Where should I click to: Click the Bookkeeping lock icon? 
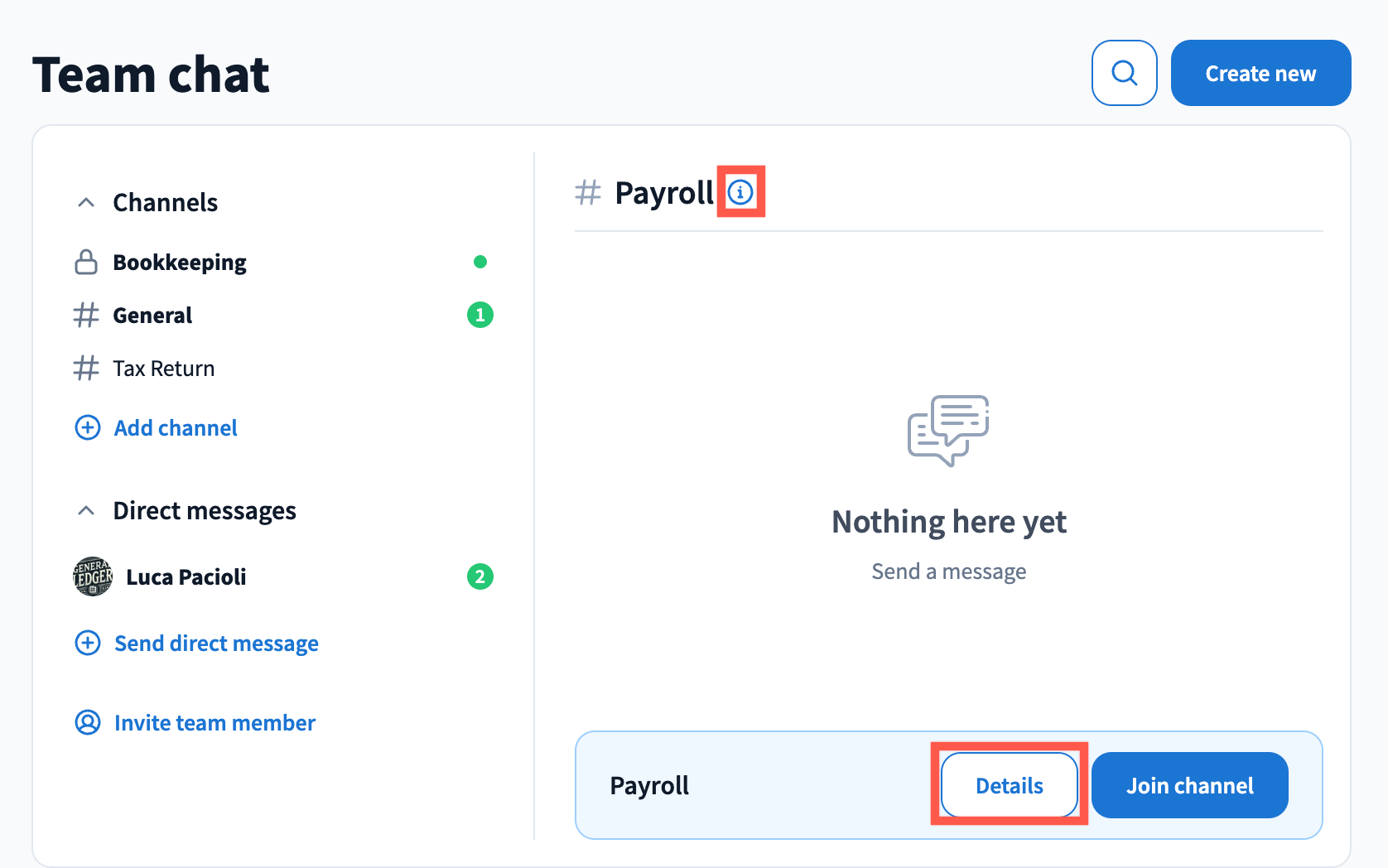point(86,262)
